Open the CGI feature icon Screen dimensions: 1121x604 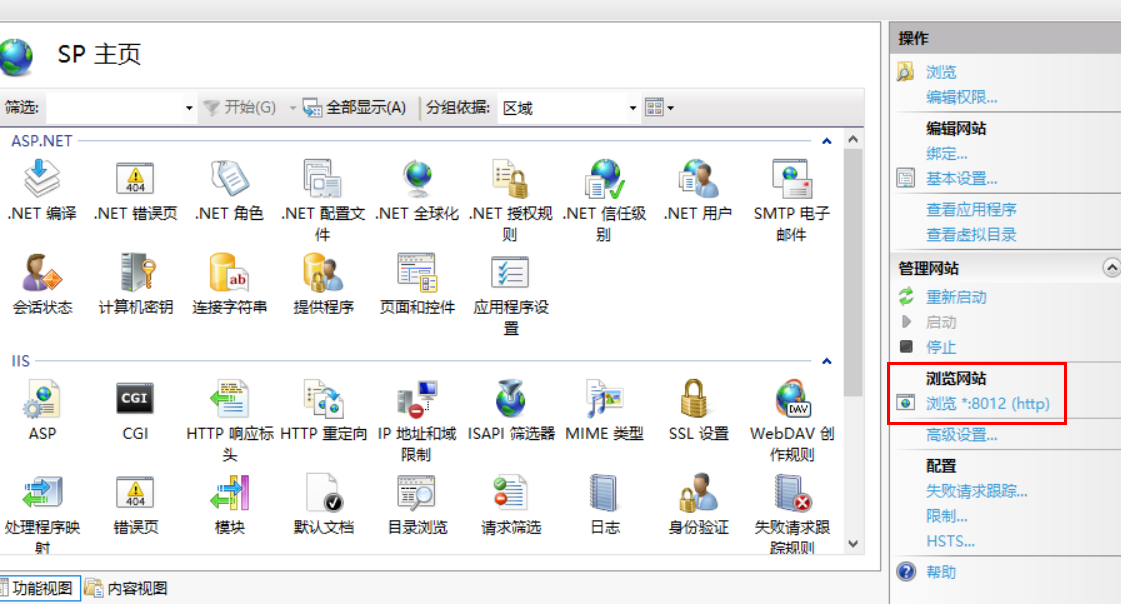[135, 398]
